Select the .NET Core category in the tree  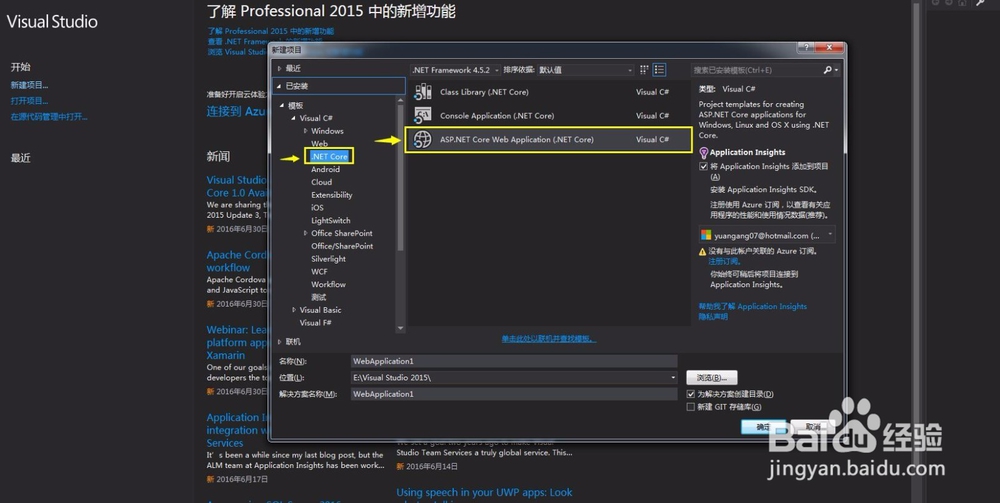coord(329,156)
